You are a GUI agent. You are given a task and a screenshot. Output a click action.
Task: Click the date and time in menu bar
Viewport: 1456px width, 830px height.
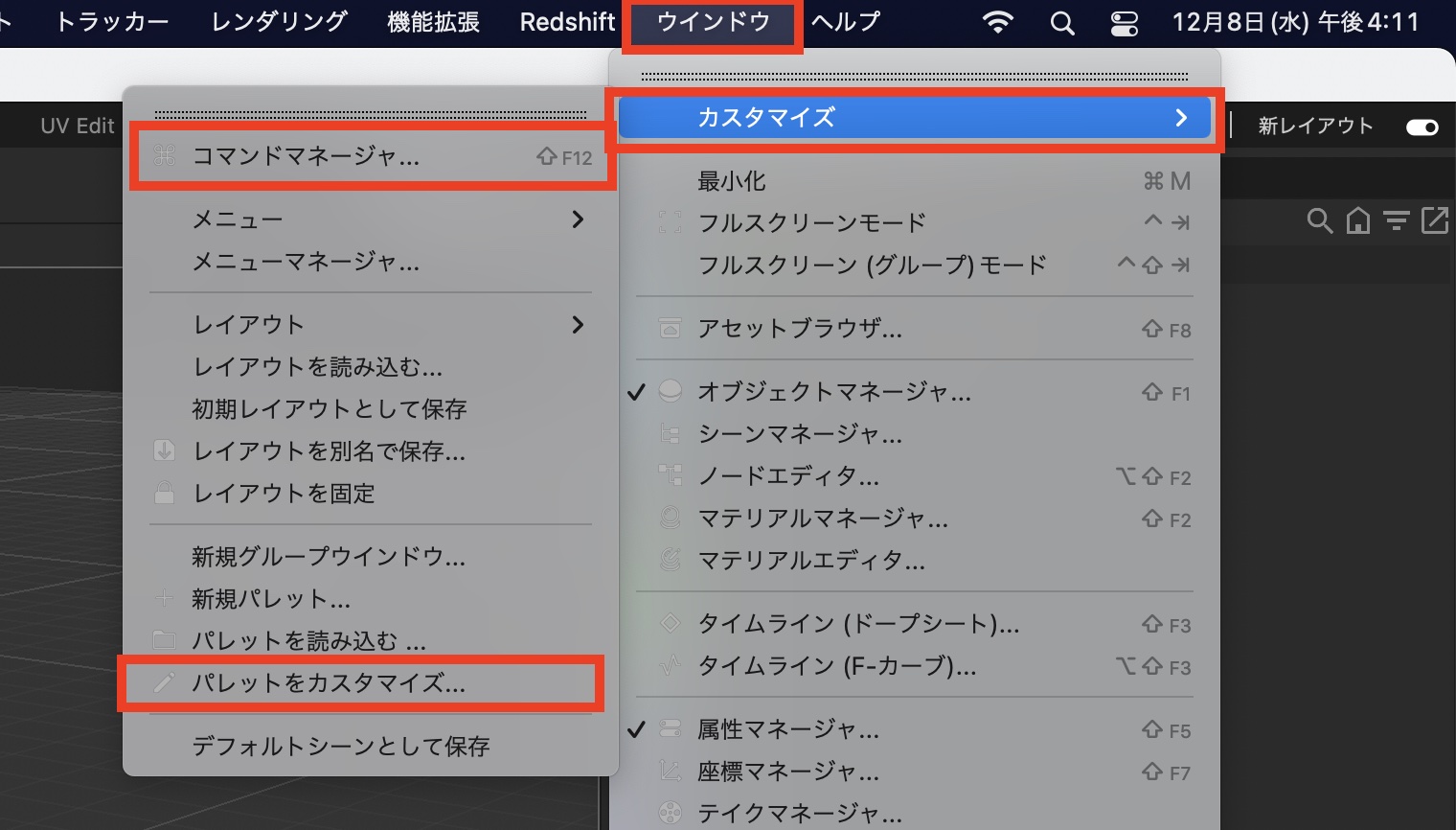point(1295,22)
